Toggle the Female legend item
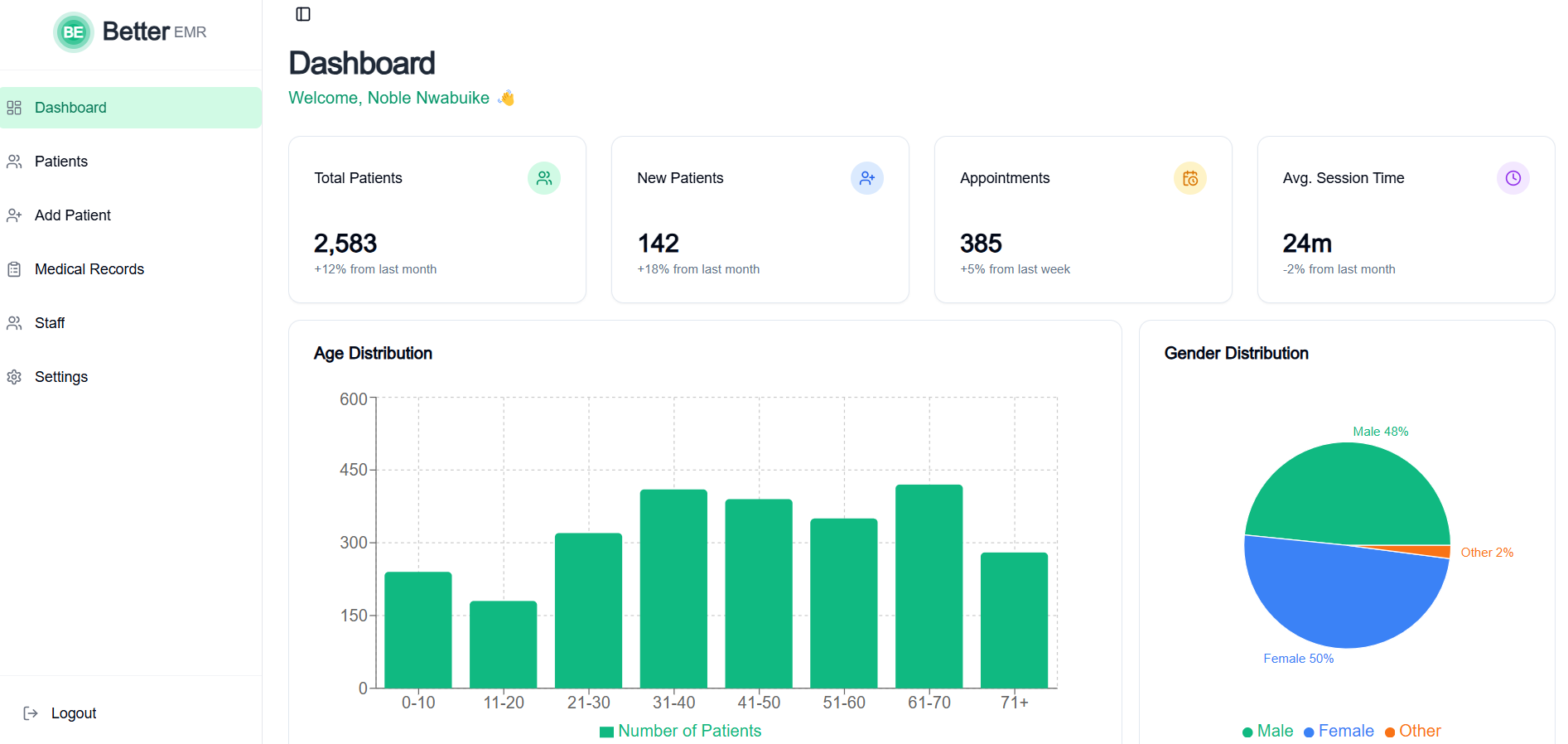This screenshot has height=744, width=1568. click(1339, 731)
